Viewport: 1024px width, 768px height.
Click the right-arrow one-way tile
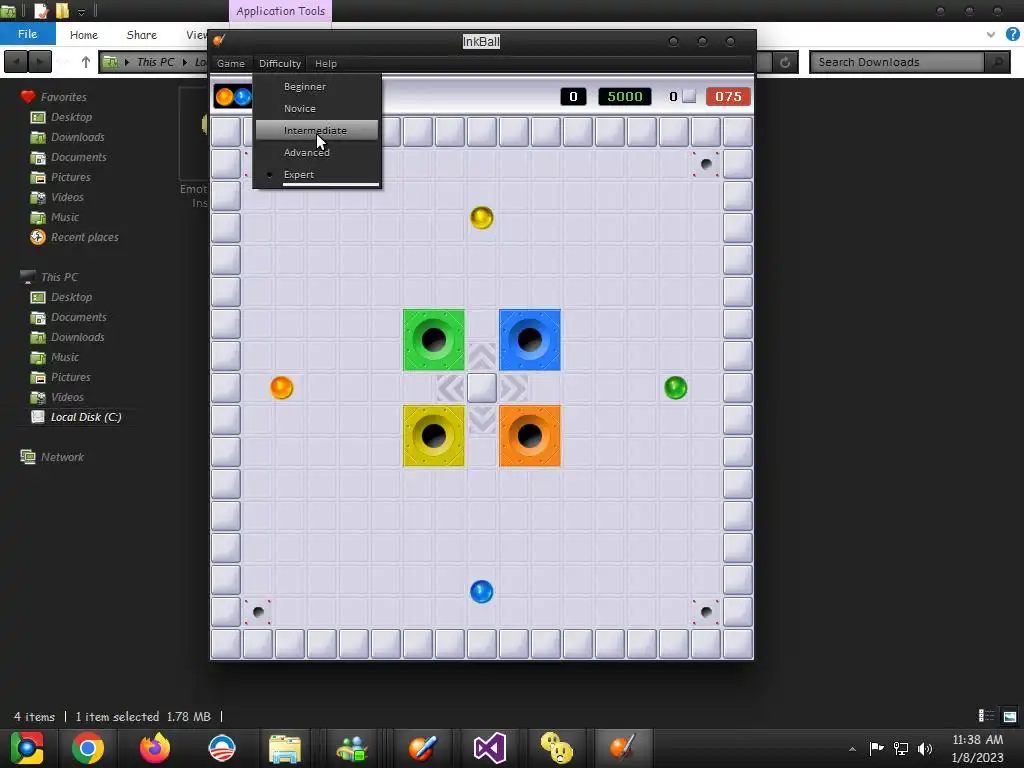(514, 388)
